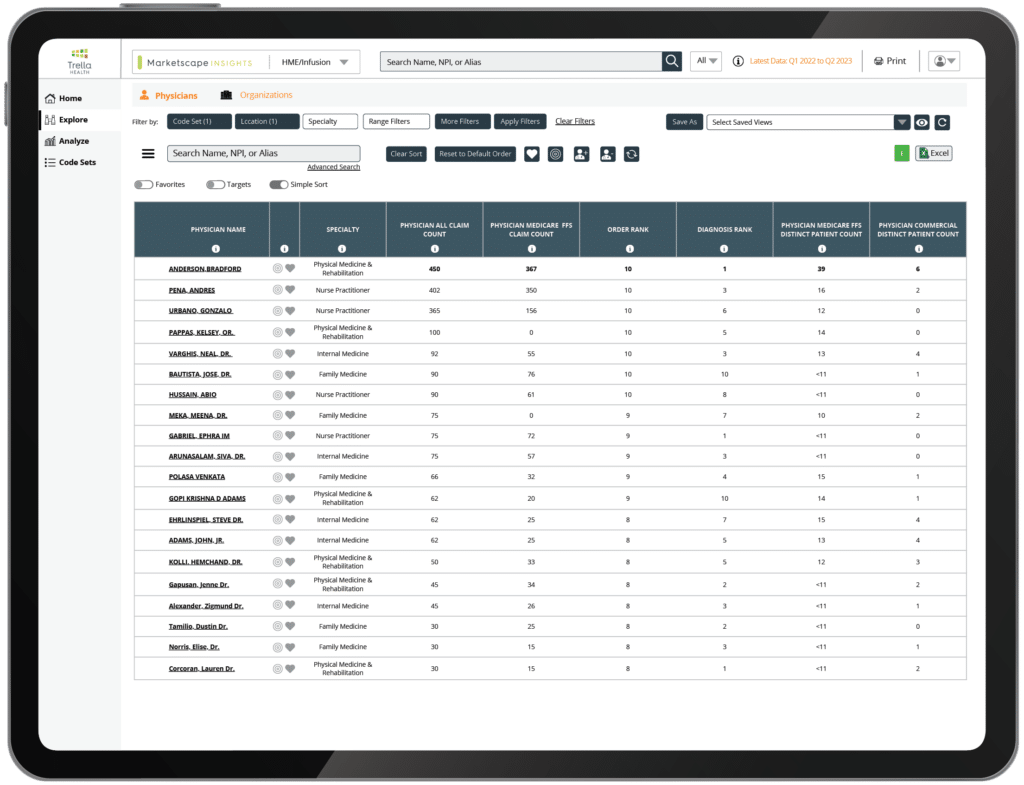The height and width of the screenshot is (785, 1024).
Task: Open the hamburger menu beside the search field
Action: pyautogui.click(x=146, y=153)
